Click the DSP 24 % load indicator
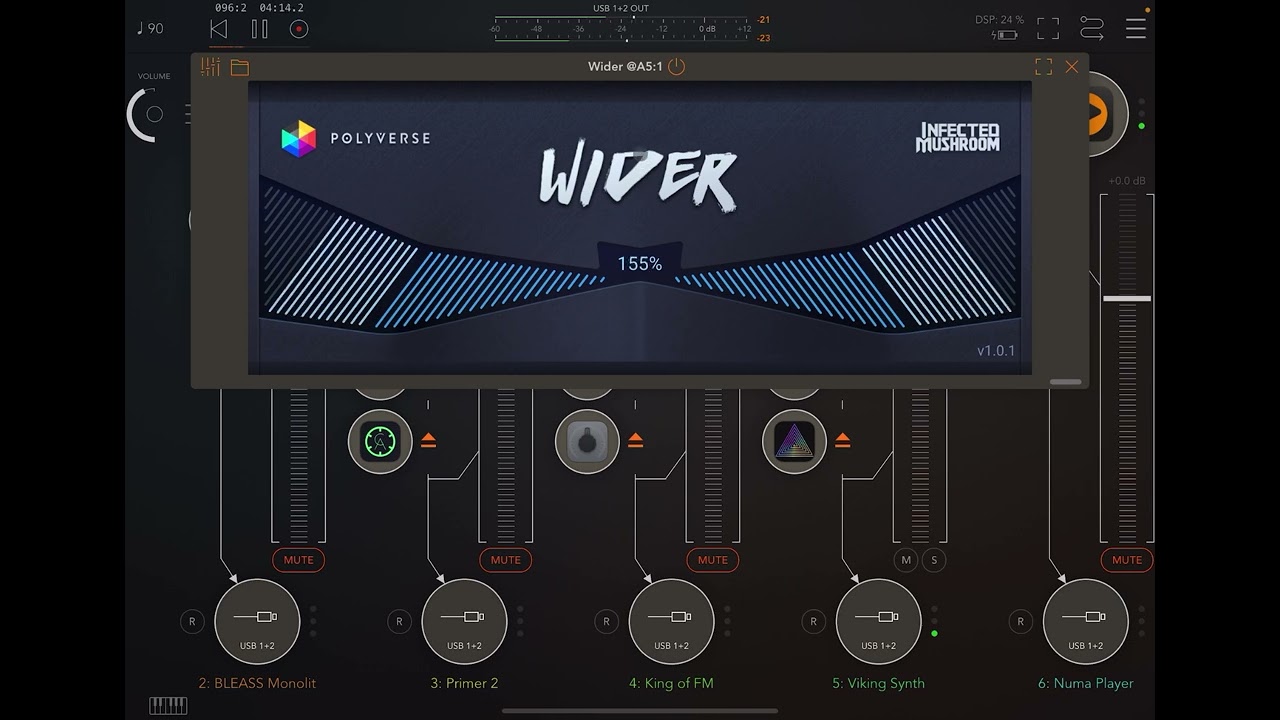Viewport: 1280px width, 720px height. pyautogui.click(x=999, y=20)
